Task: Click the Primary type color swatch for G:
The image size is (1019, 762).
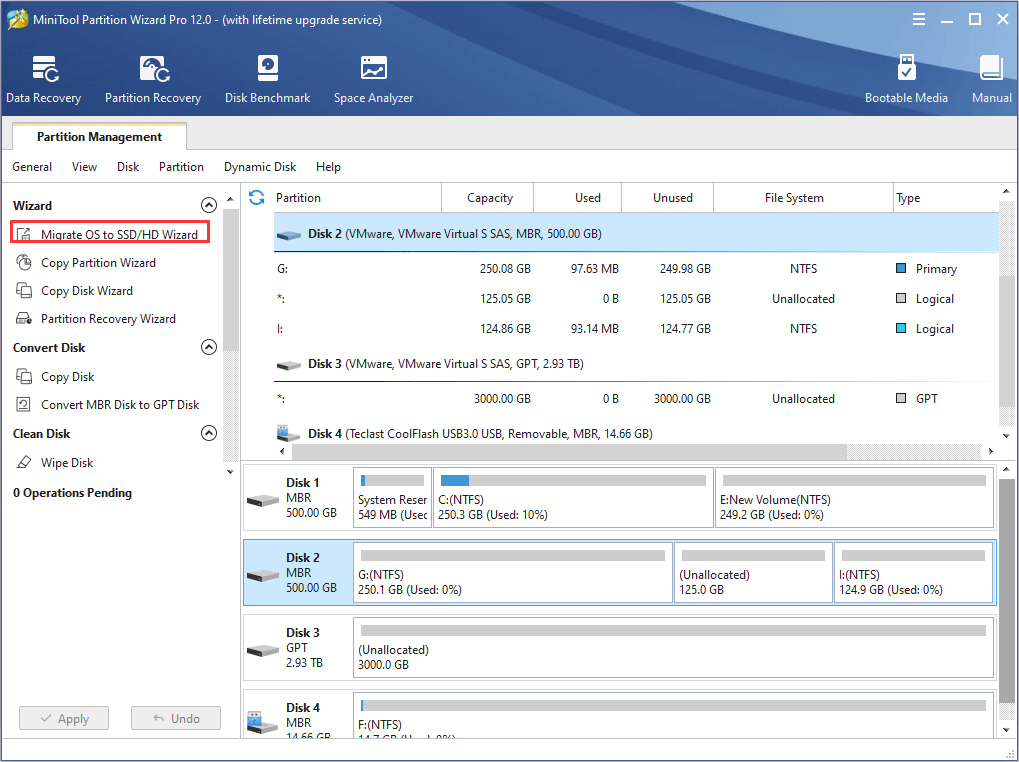Action: (901, 268)
